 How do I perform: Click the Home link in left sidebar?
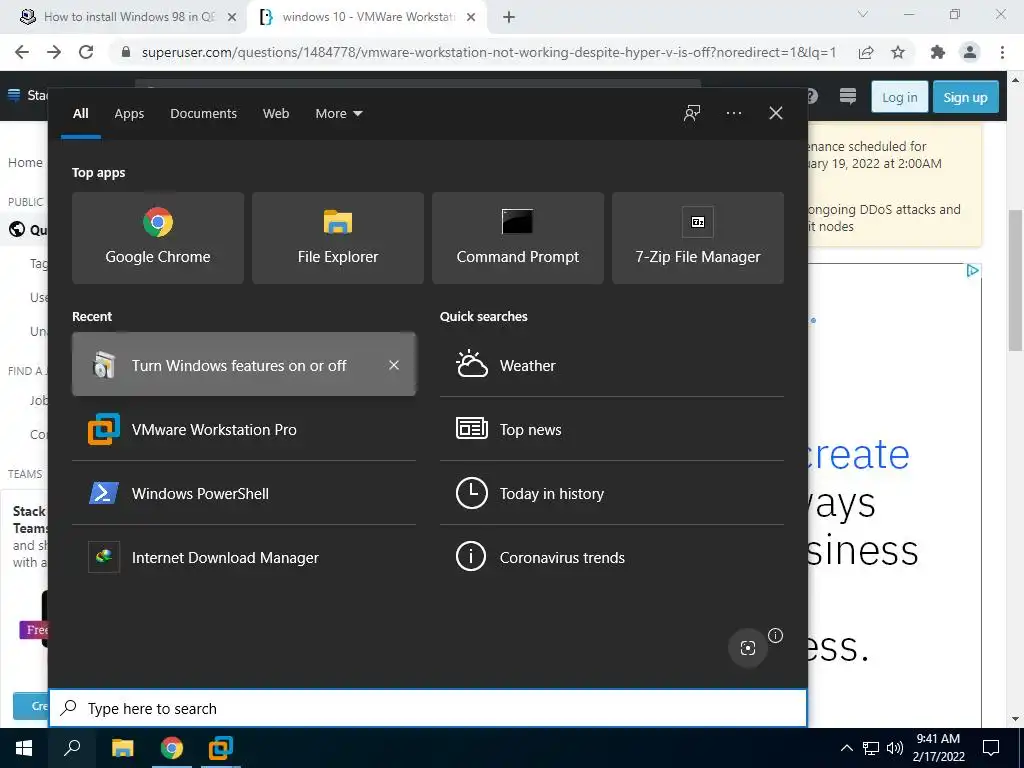click(x=25, y=162)
